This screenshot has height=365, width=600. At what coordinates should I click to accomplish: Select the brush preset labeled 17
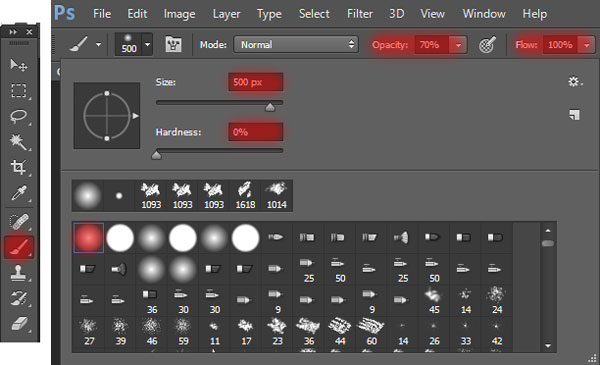[245, 332]
